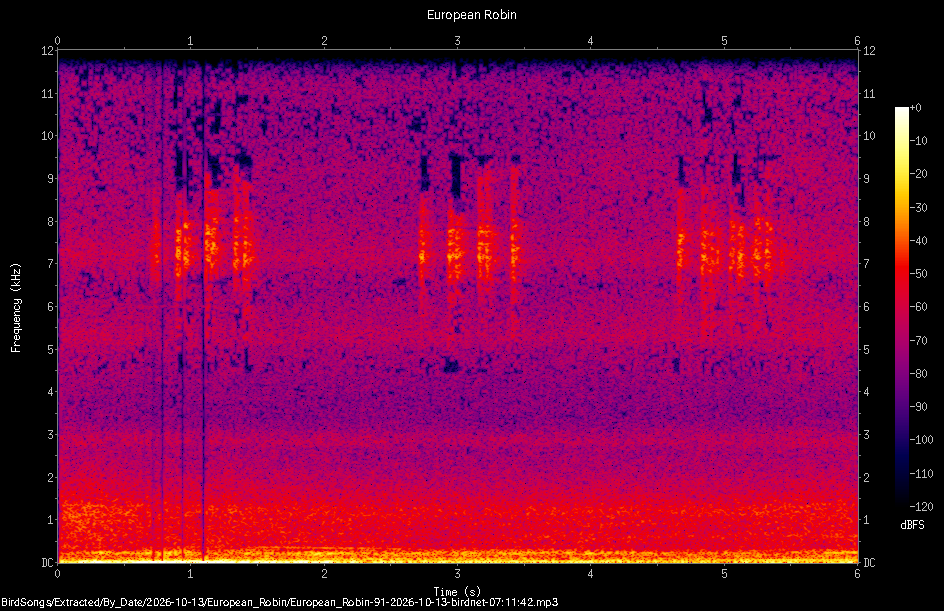
Task: Click the '-10' colorbar label
Action: [918, 141]
